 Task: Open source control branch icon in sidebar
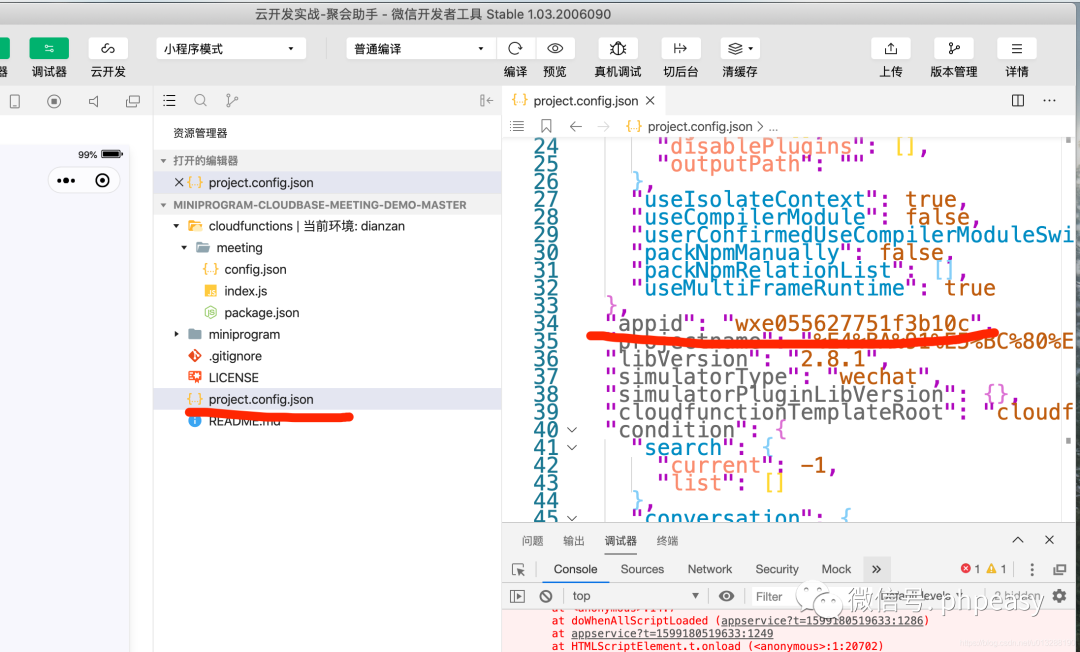[x=232, y=101]
